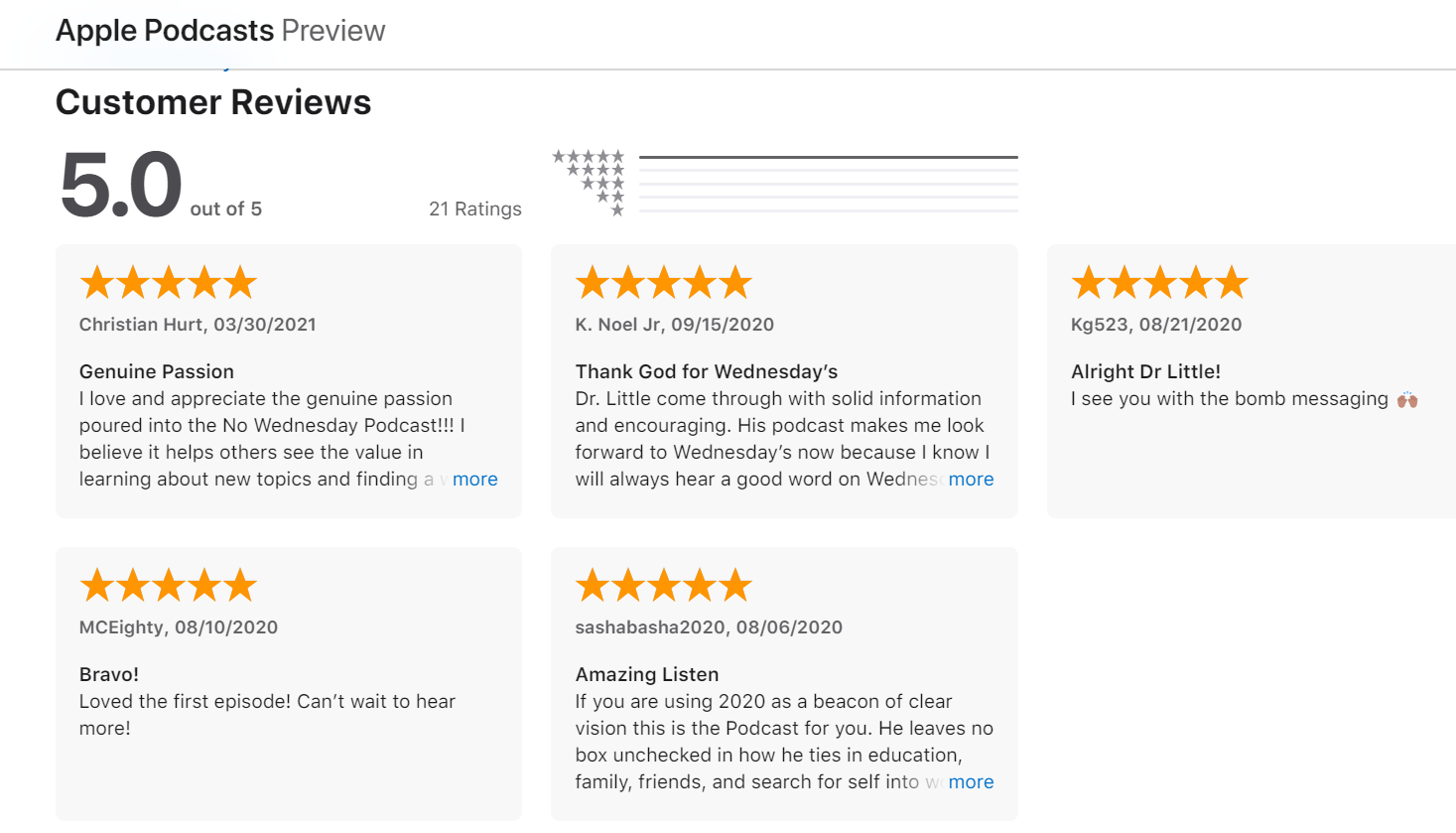Viewport: 1456px width, 833px height.
Task: Click the single-star icon in the ratings histogram
Action: pyautogui.click(x=617, y=210)
